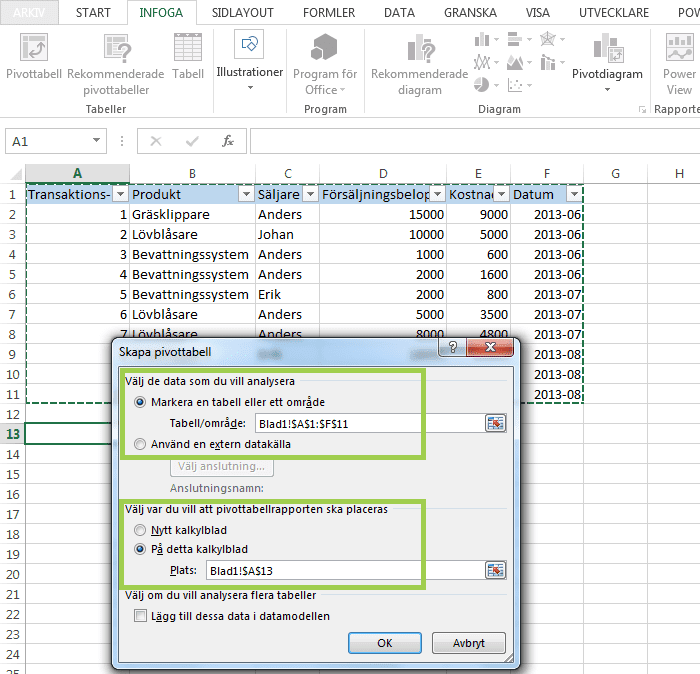This screenshot has width=700, height=674.
Task: Click the Johan cell
Action: coord(288,234)
